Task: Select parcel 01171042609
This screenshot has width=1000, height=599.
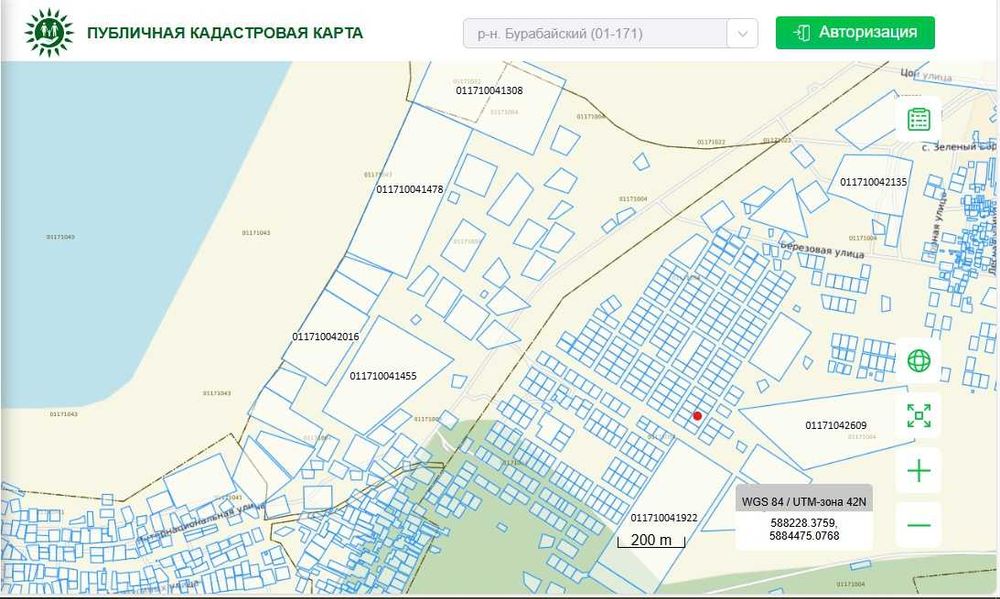Action: 835,425
